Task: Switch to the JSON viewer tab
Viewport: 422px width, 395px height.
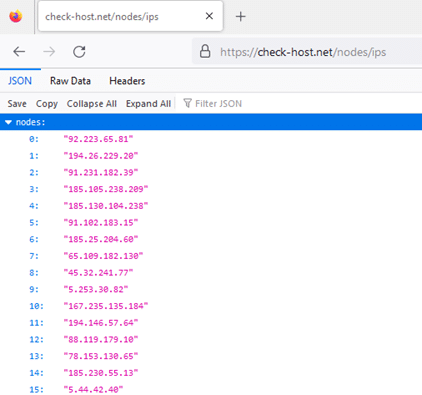Action: pyautogui.click(x=20, y=81)
